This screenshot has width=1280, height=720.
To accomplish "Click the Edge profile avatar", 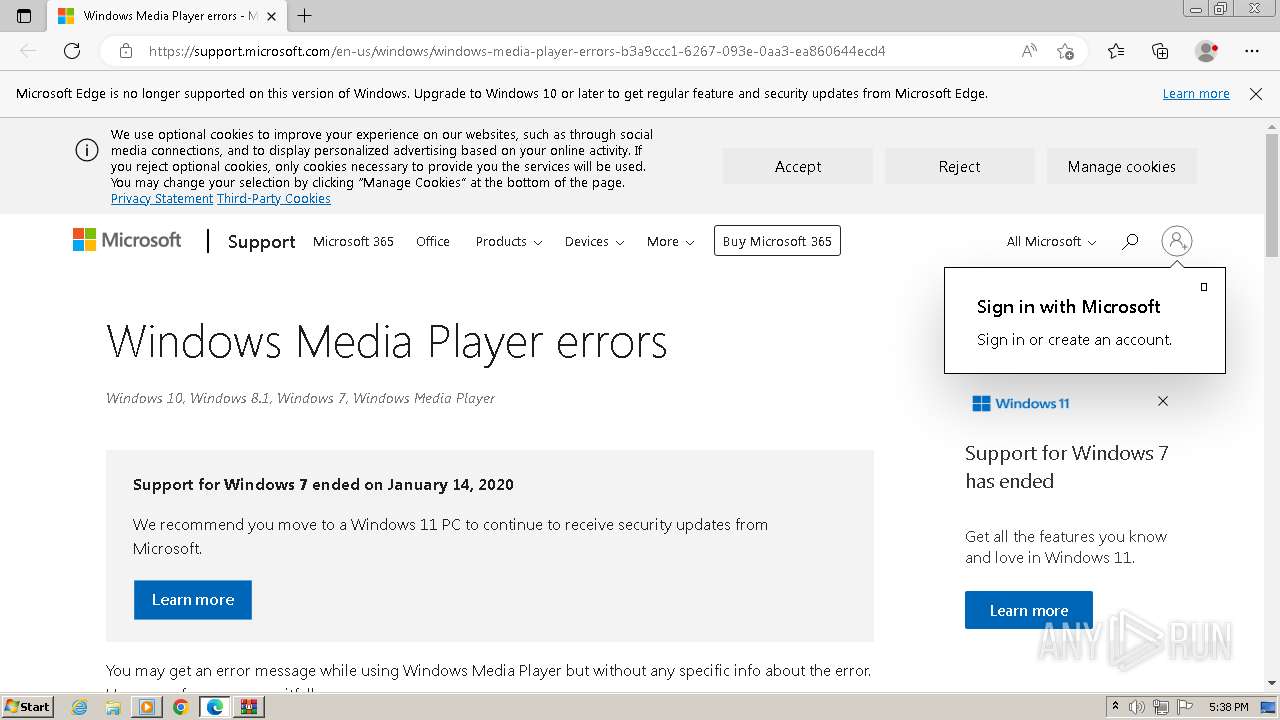I will 1207,51.
